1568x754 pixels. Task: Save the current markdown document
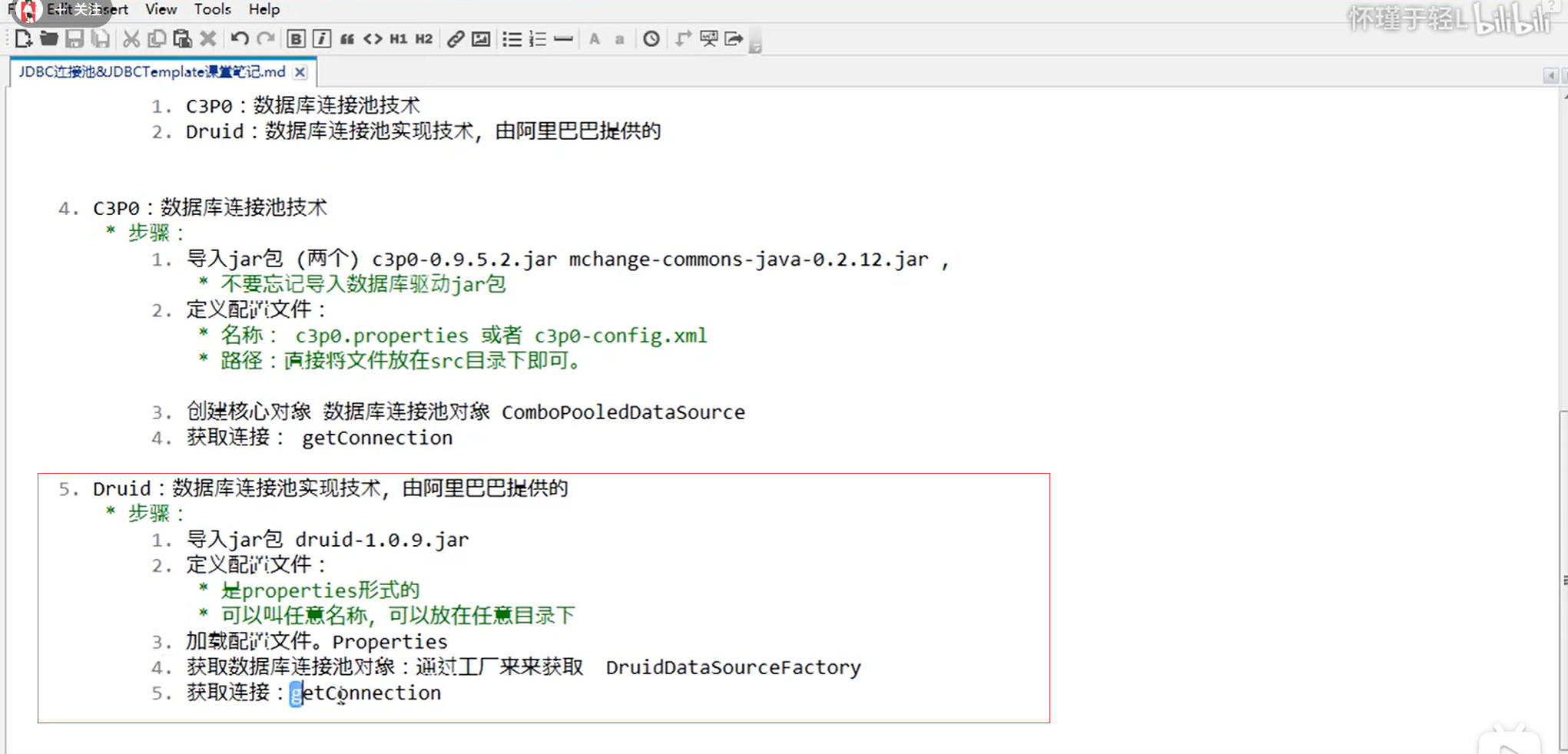(74, 38)
